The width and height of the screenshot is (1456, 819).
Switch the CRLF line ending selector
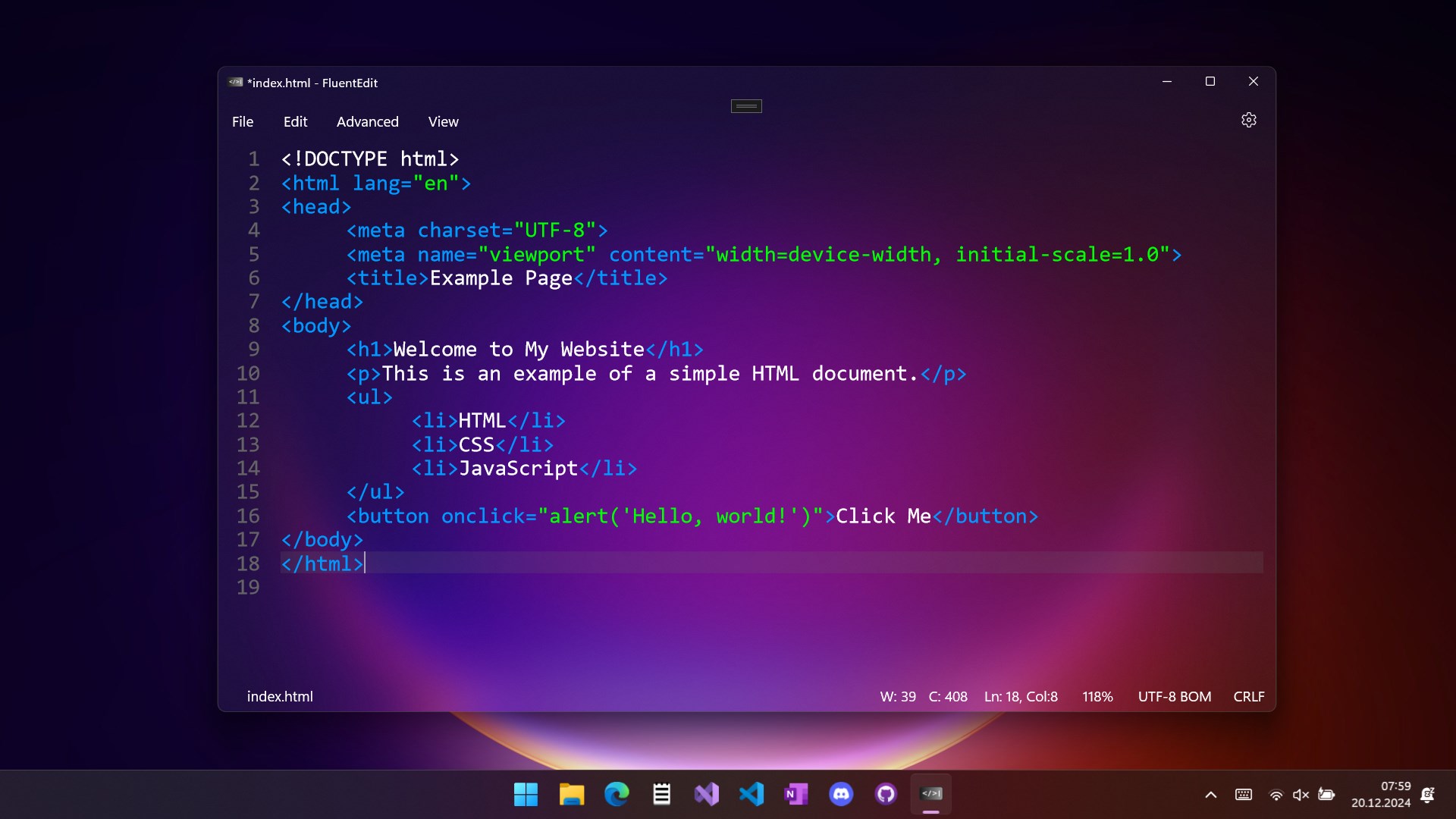1248,696
